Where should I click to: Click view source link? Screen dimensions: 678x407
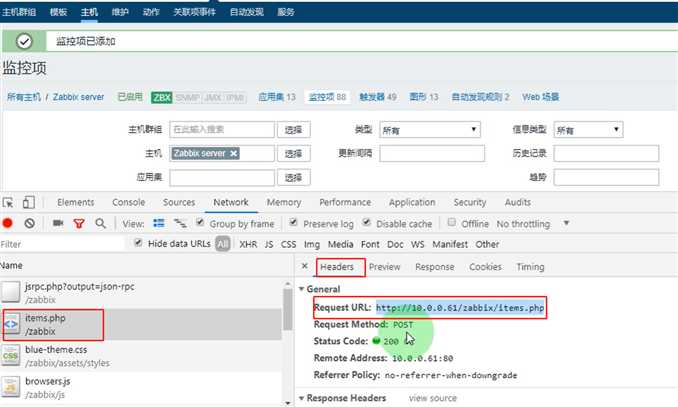click(433, 398)
